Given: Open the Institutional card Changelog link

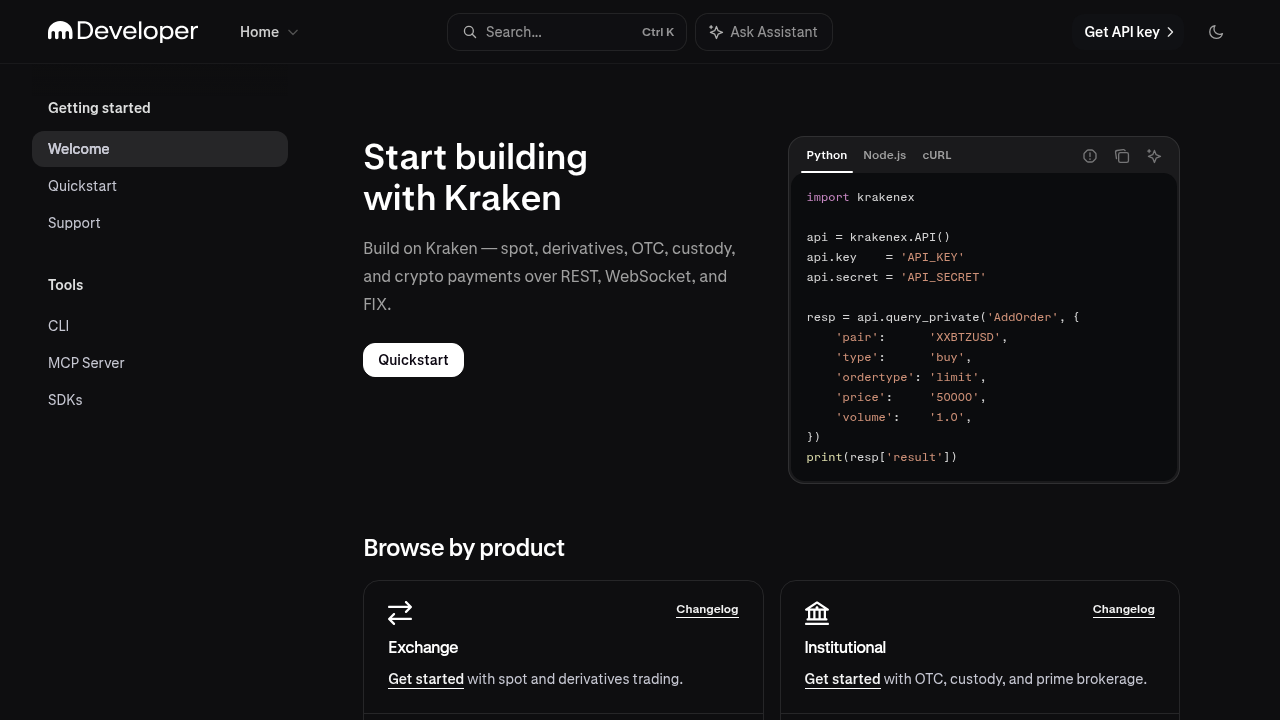Looking at the screenshot, I should [1124, 609].
